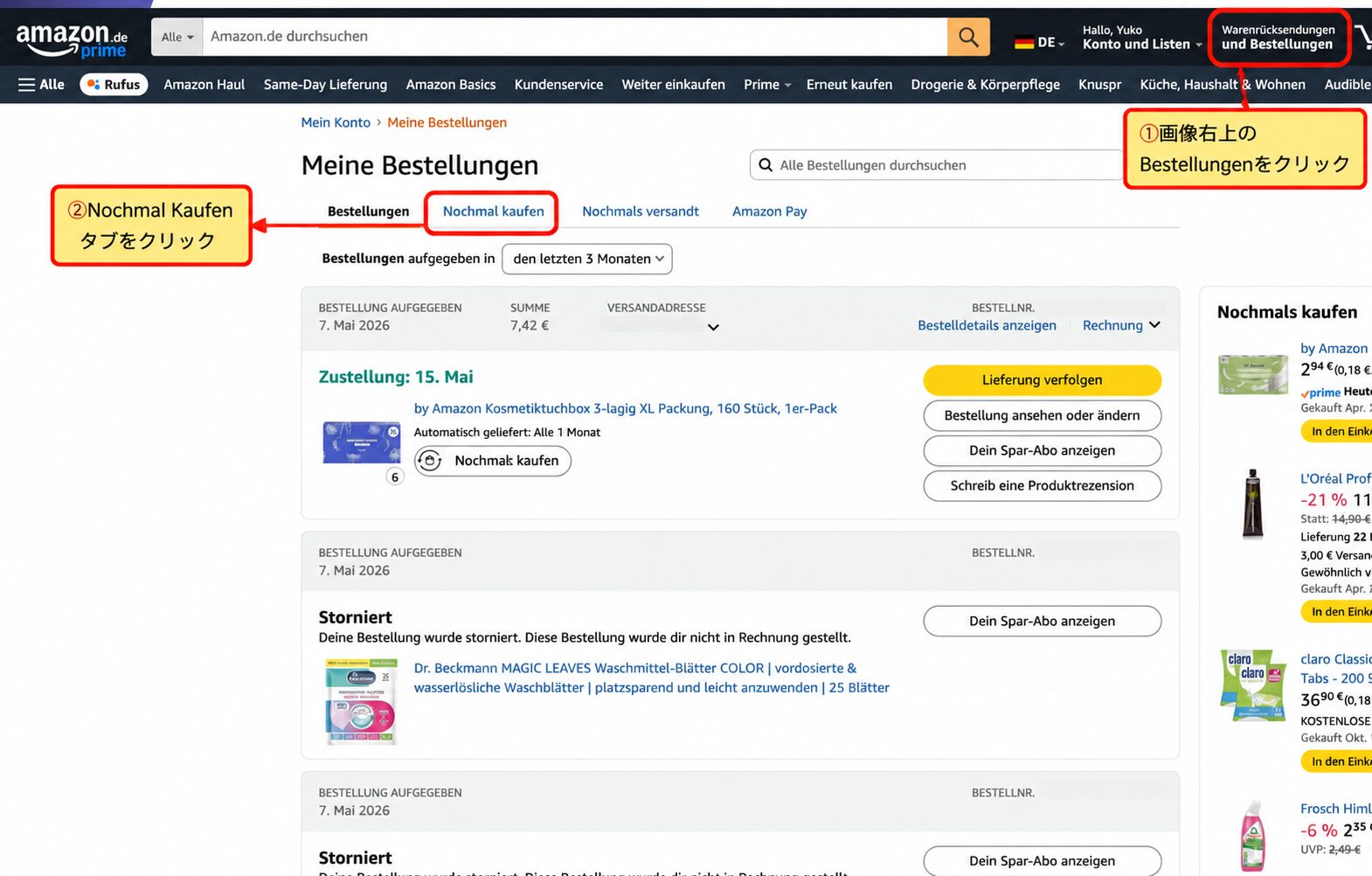Expand the Konto und Listen menu
This screenshot has height=876, width=1372.
(x=1141, y=37)
